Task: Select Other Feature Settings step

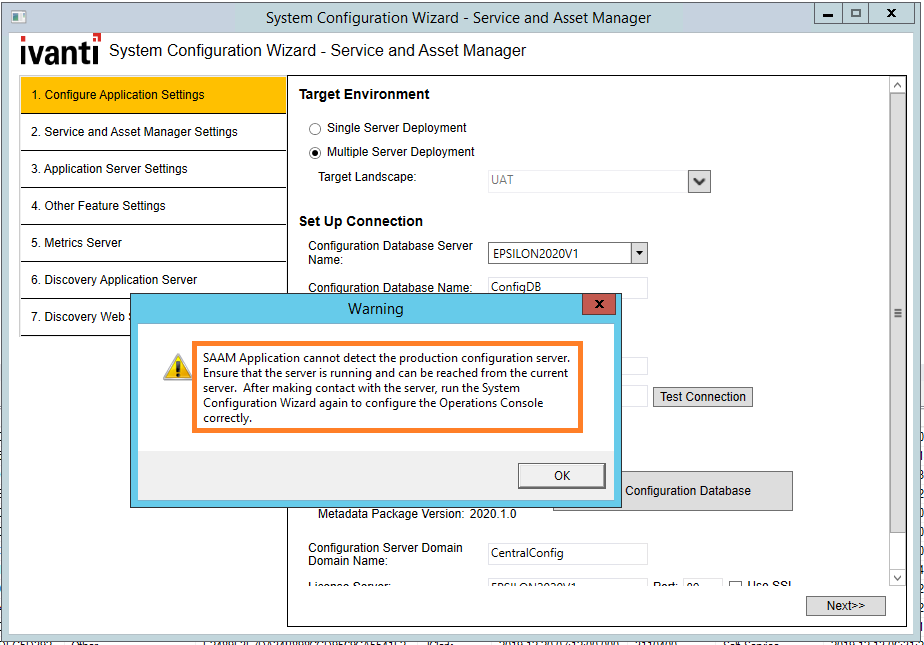Action: tap(153, 206)
